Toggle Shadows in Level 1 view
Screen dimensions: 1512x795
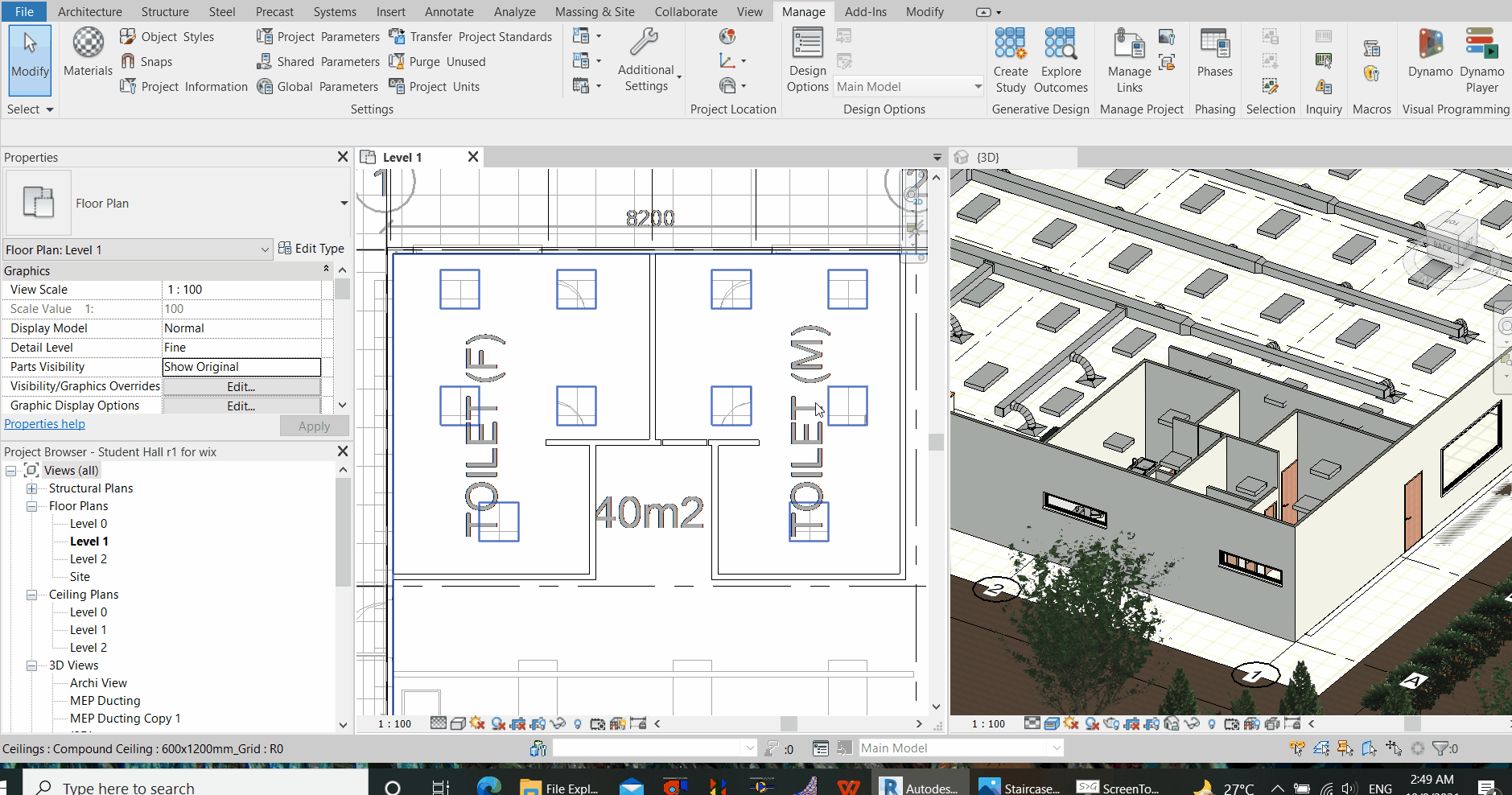point(498,723)
